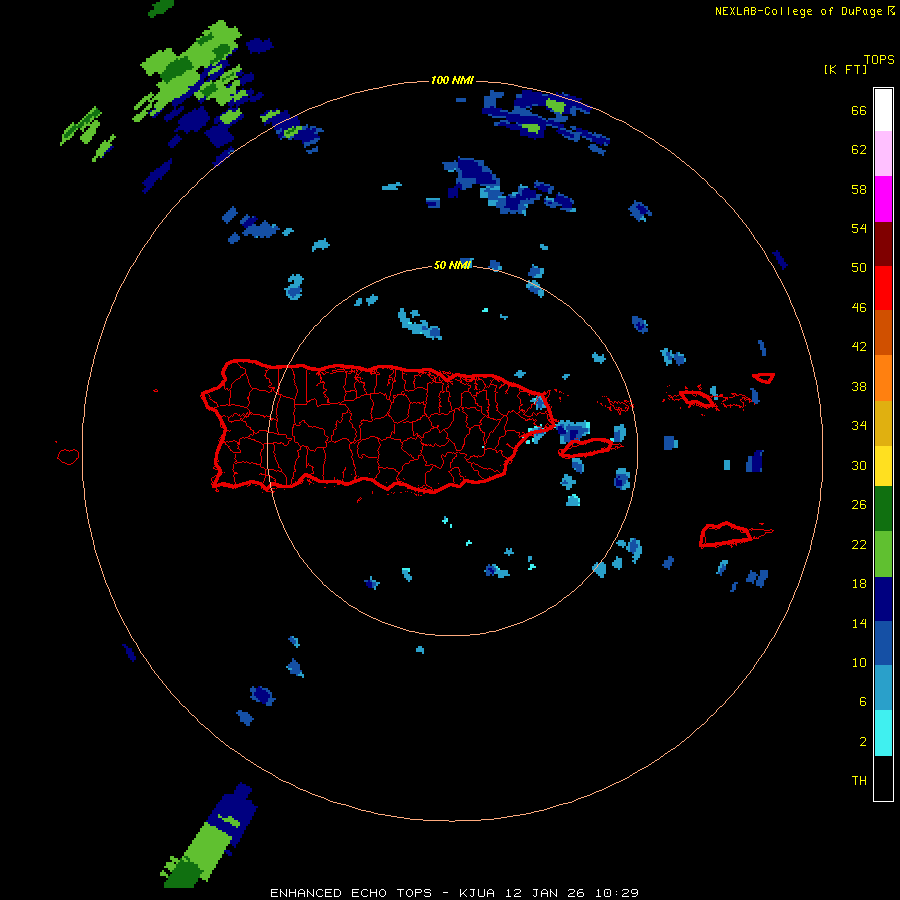Click the light pink legend swatch
Screen dimensions: 900x900
(883, 153)
